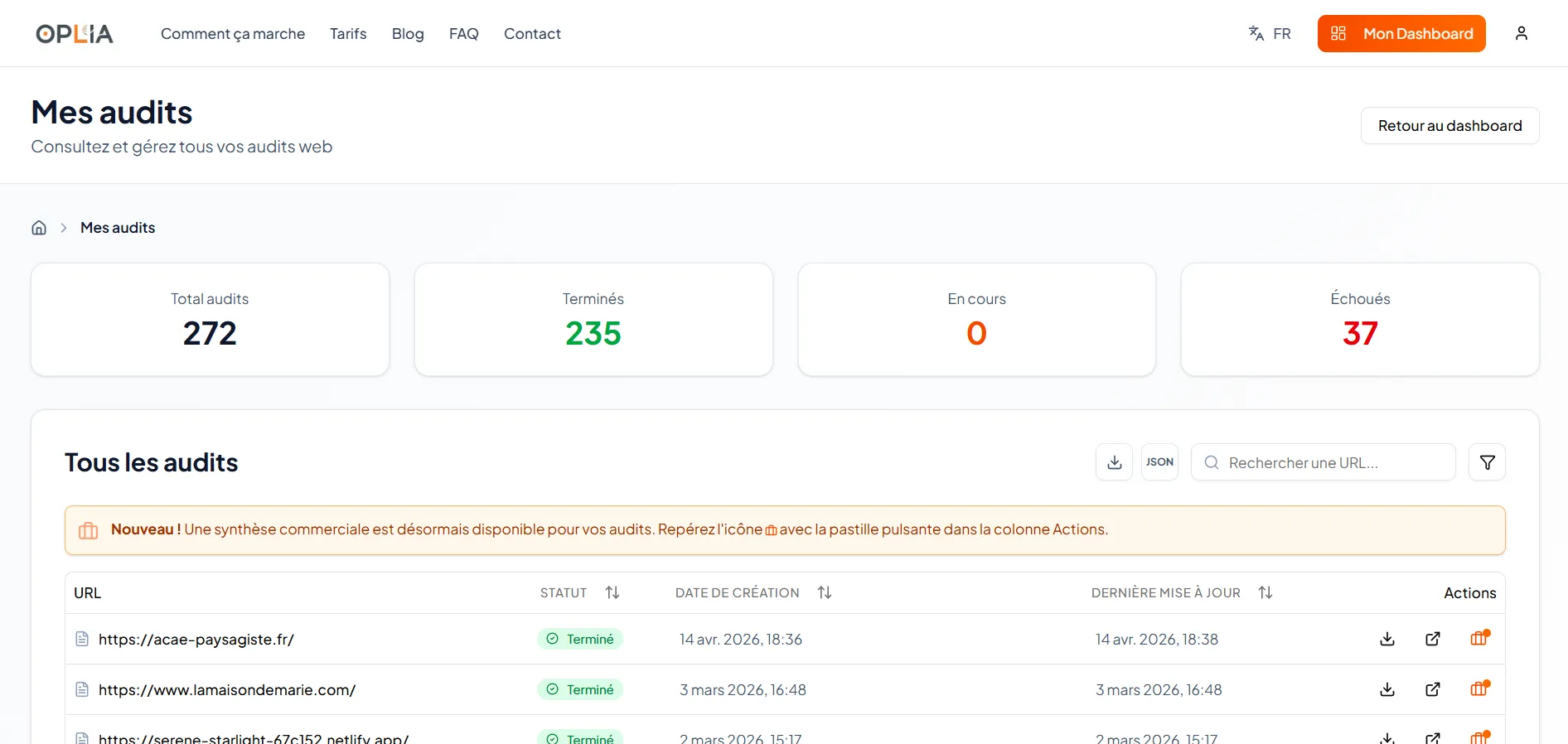Open acae-paysagiste.fr audit in new tab

1433,639
